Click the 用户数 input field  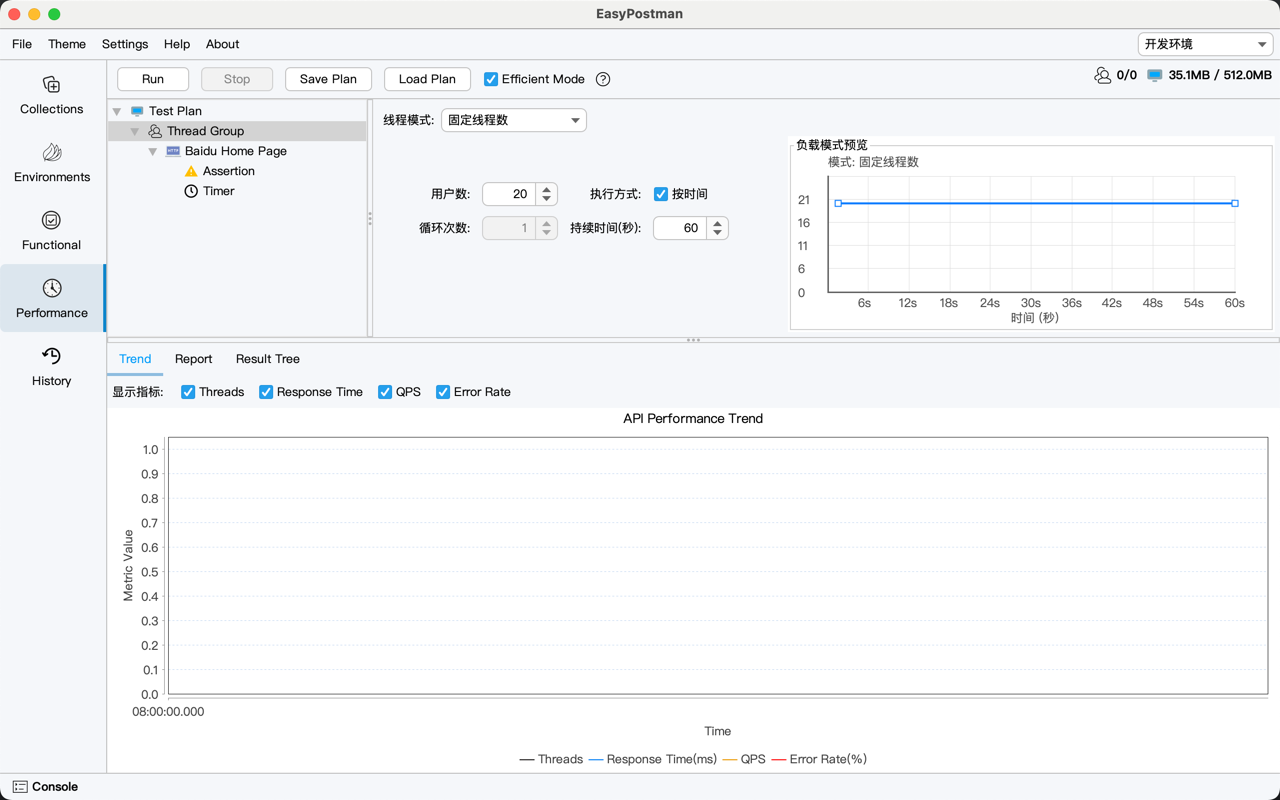510,194
